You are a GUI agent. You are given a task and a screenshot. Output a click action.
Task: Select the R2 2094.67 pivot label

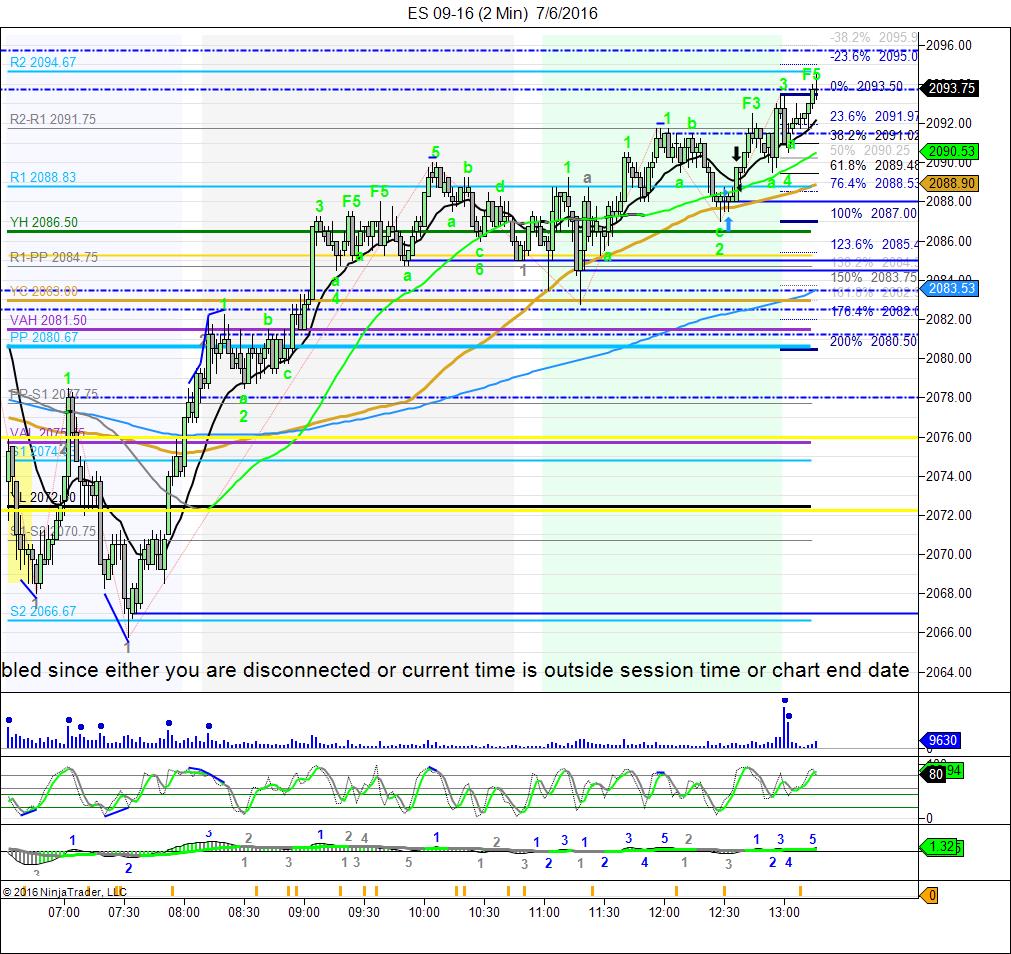click(43, 63)
